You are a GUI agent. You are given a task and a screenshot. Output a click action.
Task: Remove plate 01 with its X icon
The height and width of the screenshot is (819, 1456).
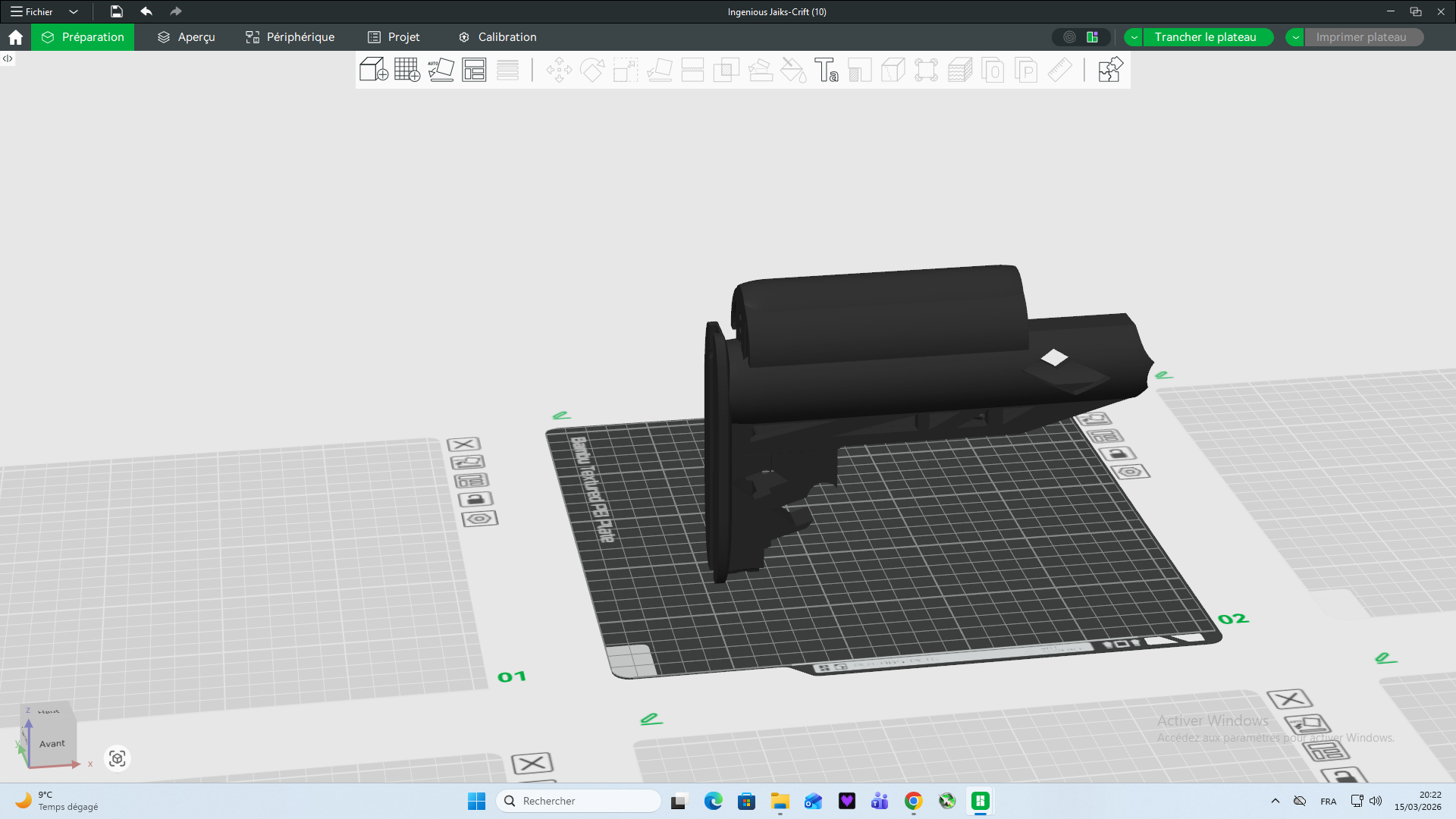tap(463, 444)
